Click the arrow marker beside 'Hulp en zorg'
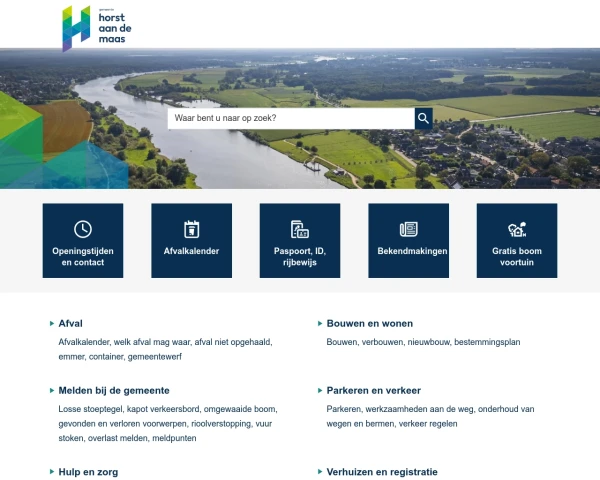This screenshot has height=480, width=600. 52,472
